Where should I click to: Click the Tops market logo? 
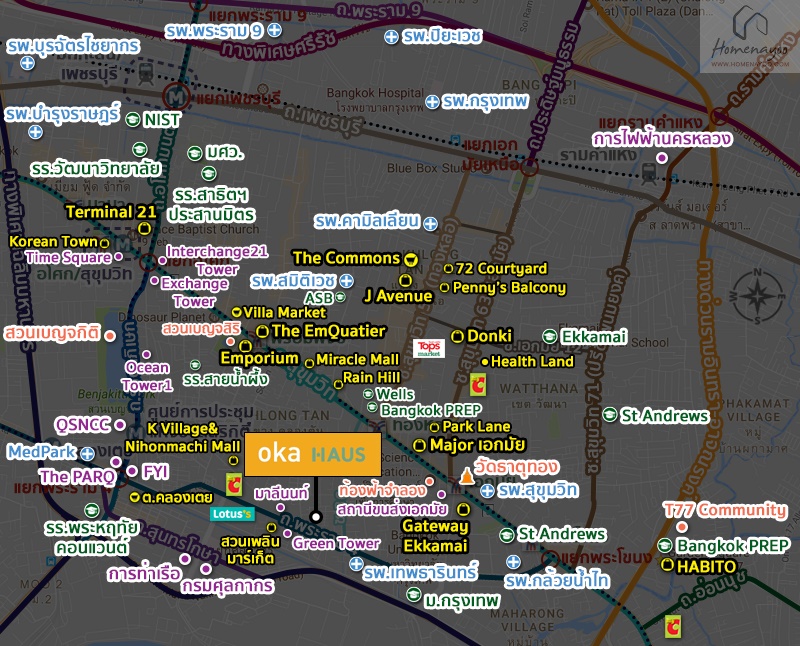pyautogui.click(x=429, y=349)
